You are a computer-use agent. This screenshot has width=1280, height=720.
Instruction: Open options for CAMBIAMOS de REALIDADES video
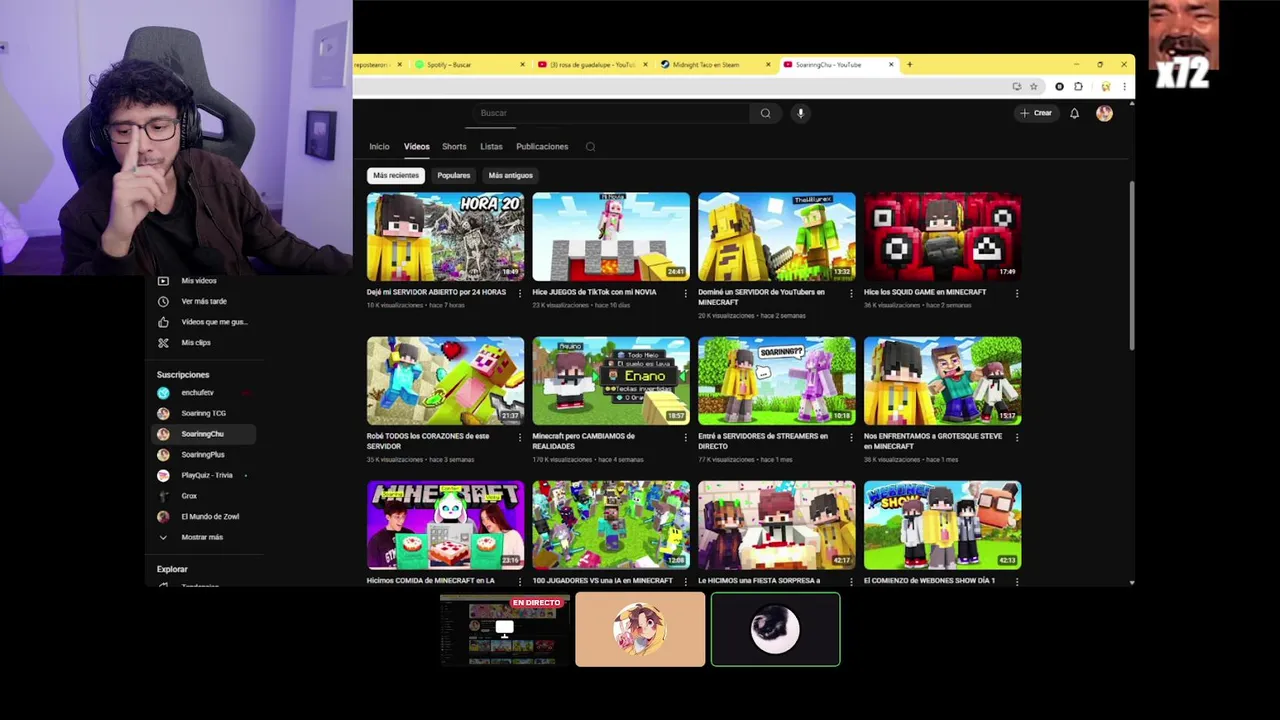[685, 437]
